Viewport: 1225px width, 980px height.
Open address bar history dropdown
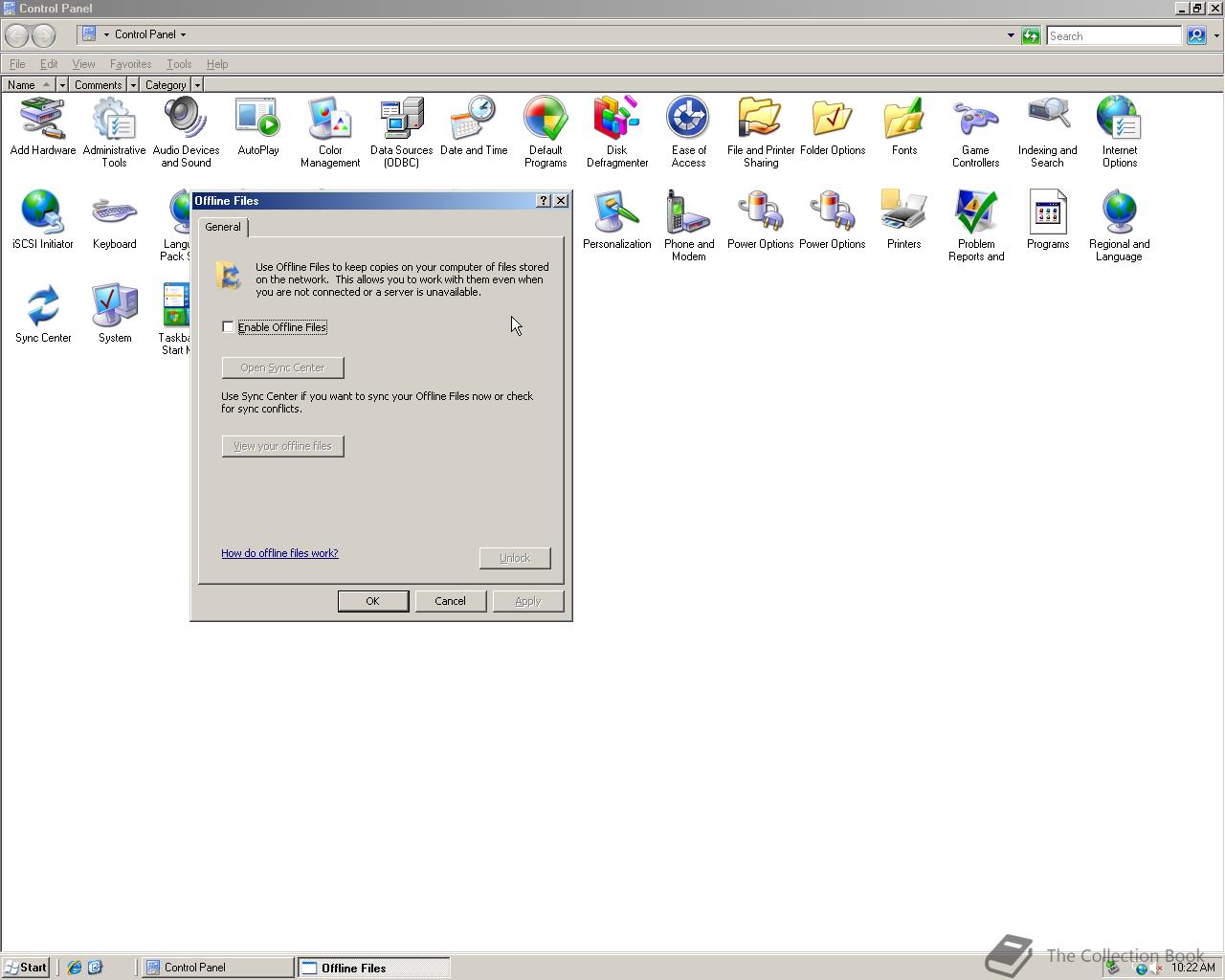(x=1011, y=35)
